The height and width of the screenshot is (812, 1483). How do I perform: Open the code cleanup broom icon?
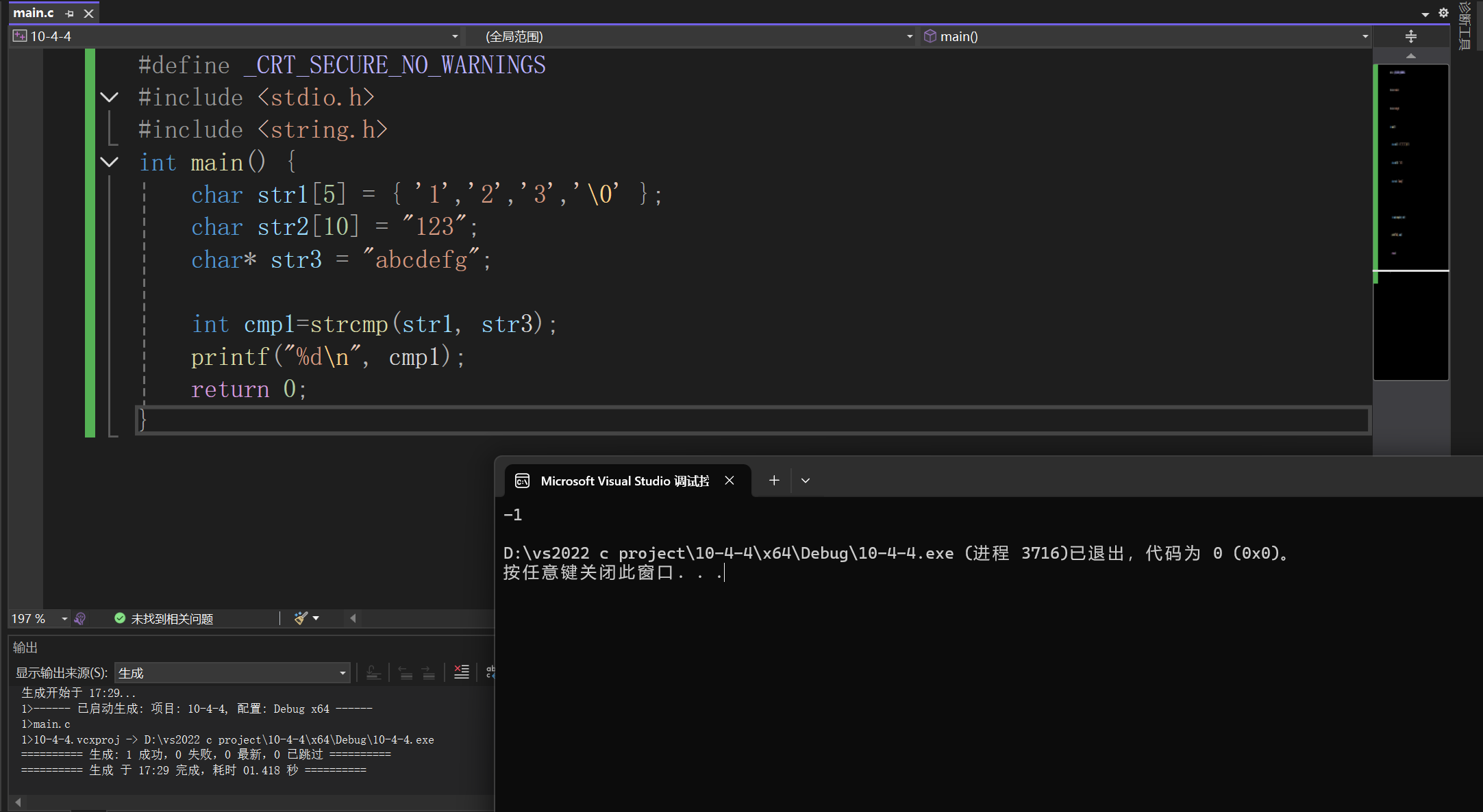pos(301,618)
